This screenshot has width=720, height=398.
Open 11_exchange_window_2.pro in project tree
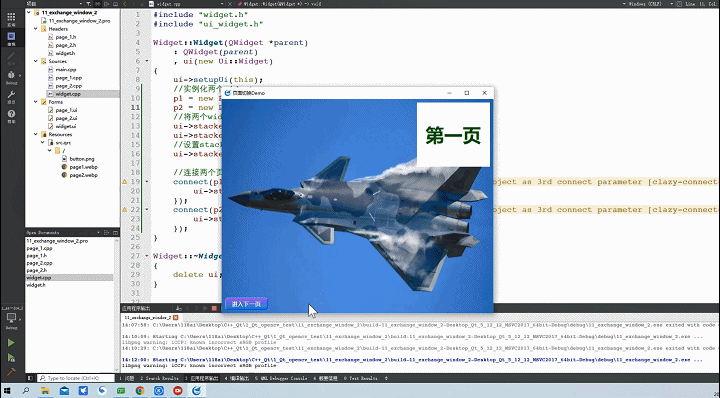pos(79,21)
